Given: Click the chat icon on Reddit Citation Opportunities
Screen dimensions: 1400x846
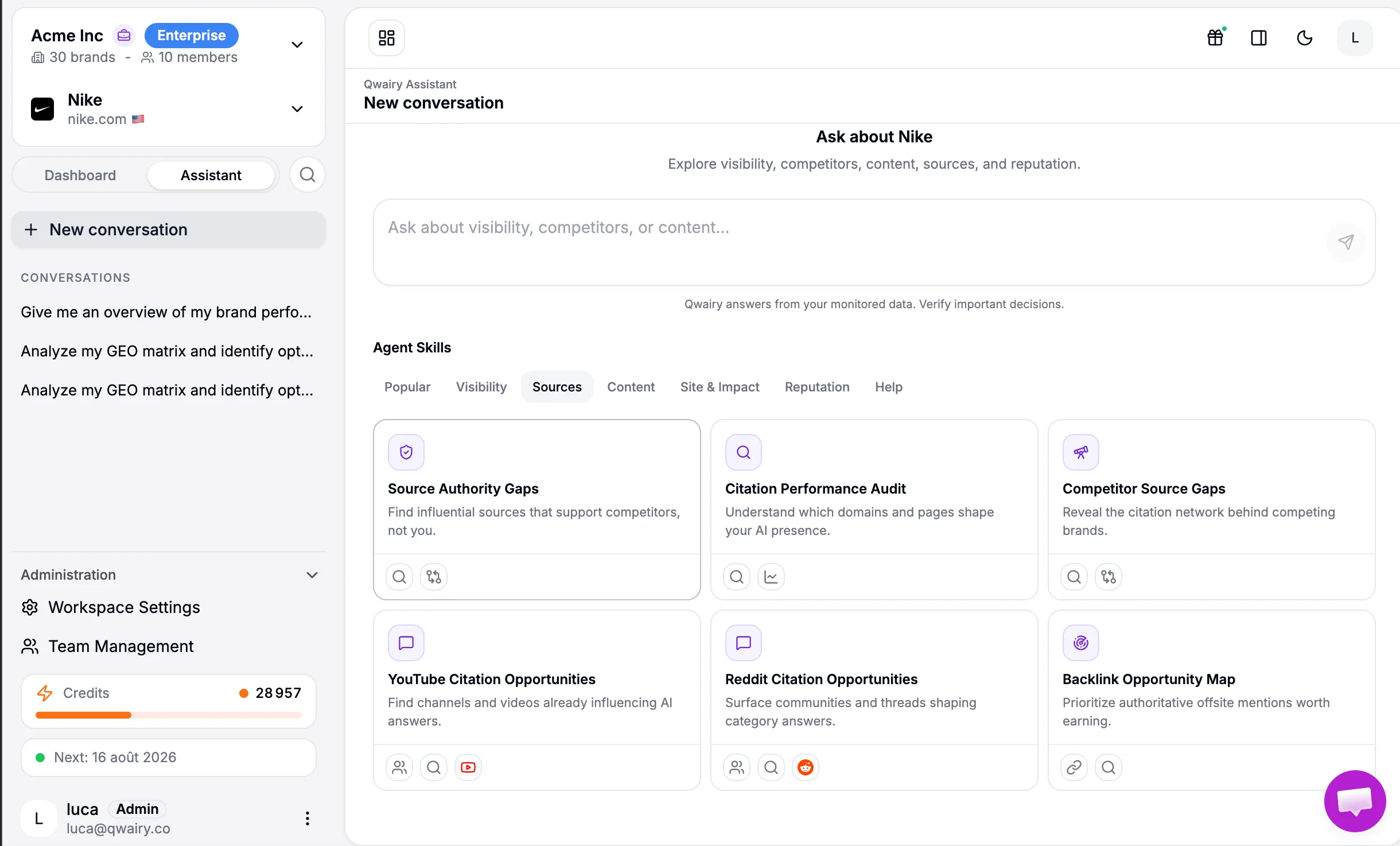Looking at the screenshot, I should [x=744, y=643].
